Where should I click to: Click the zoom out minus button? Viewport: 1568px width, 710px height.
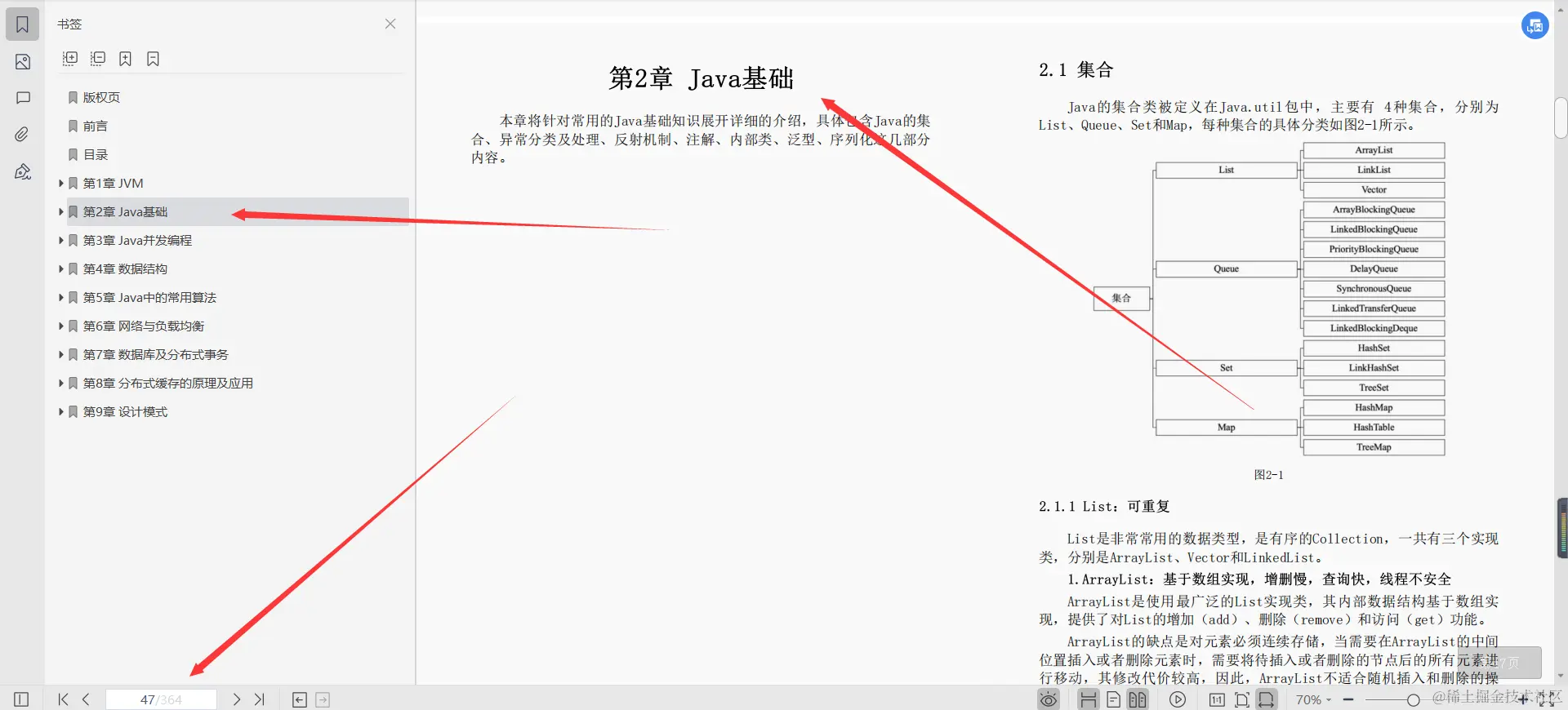pos(1348,699)
